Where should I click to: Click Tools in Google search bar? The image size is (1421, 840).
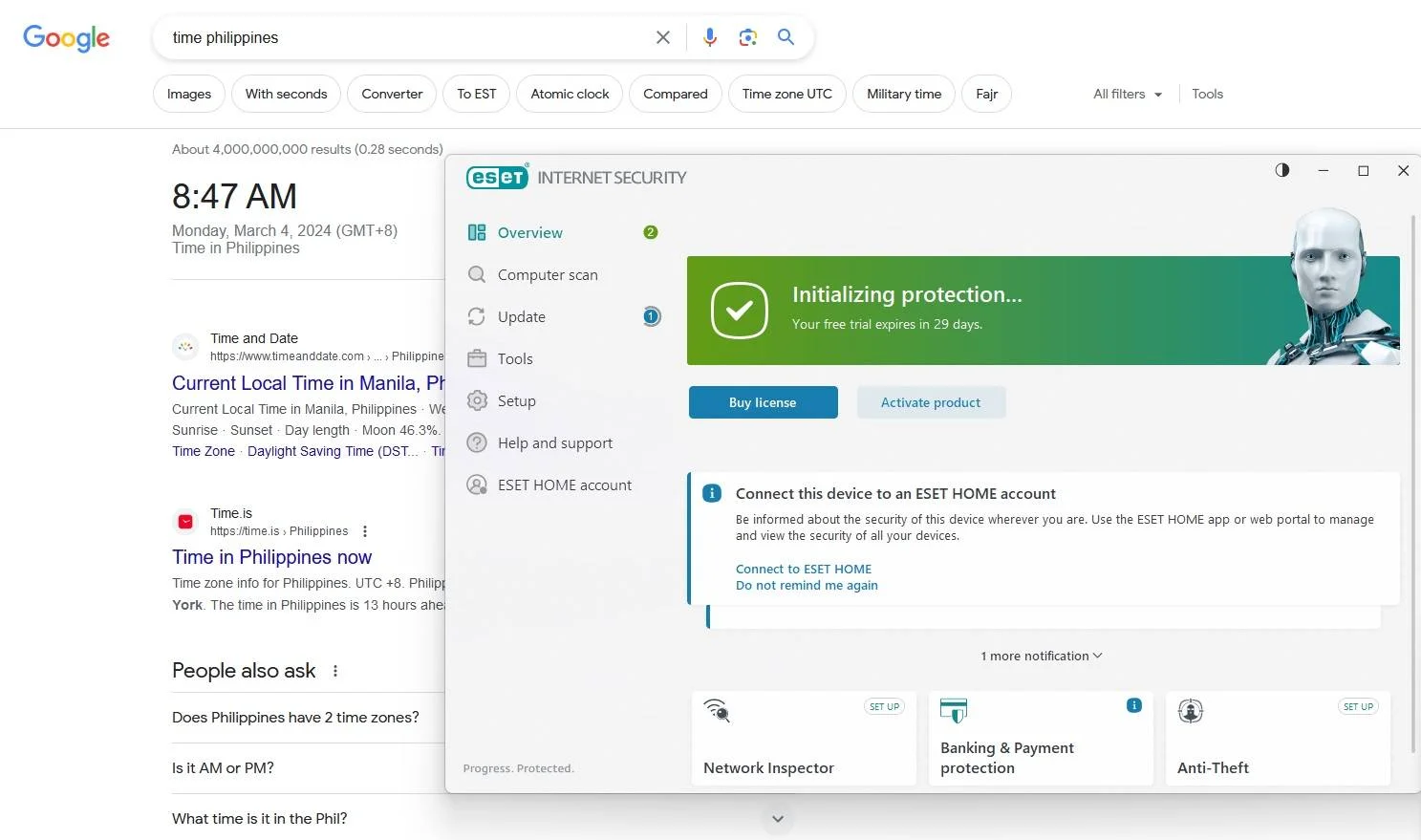point(1207,94)
